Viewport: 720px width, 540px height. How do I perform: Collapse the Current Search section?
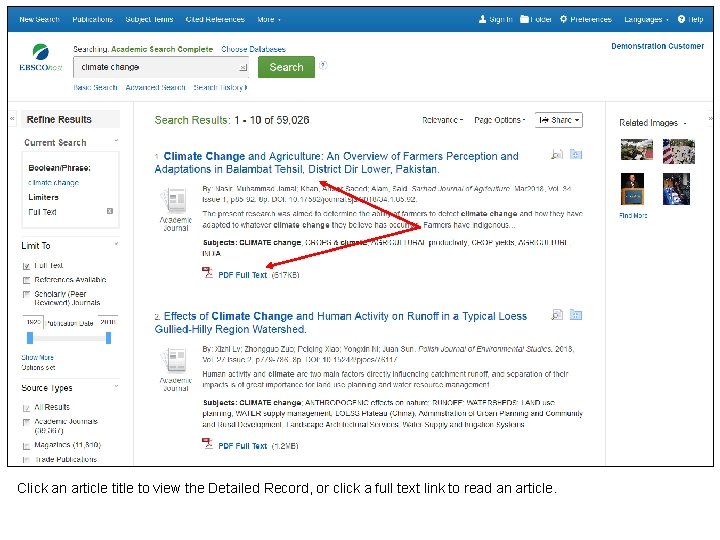click(116, 141)
